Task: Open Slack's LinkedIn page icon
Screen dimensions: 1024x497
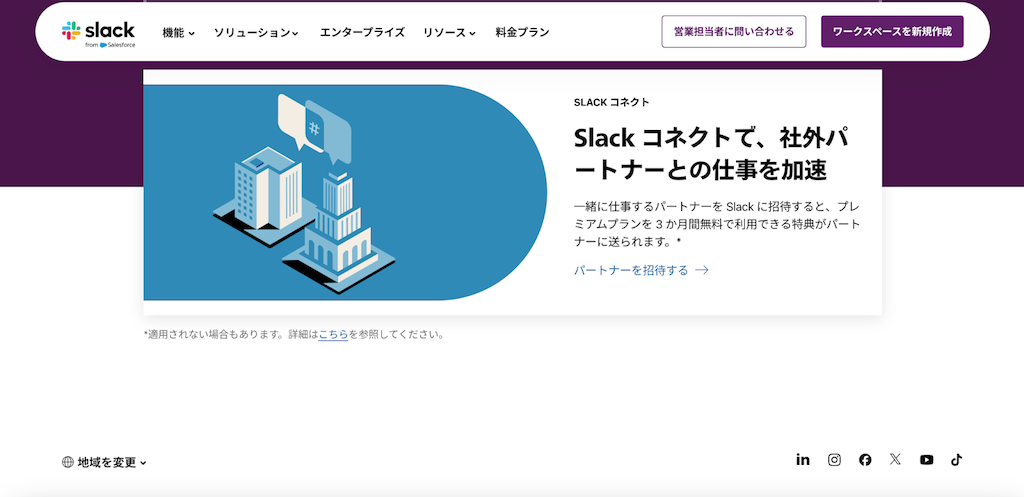Action: [x=803, y=460]
